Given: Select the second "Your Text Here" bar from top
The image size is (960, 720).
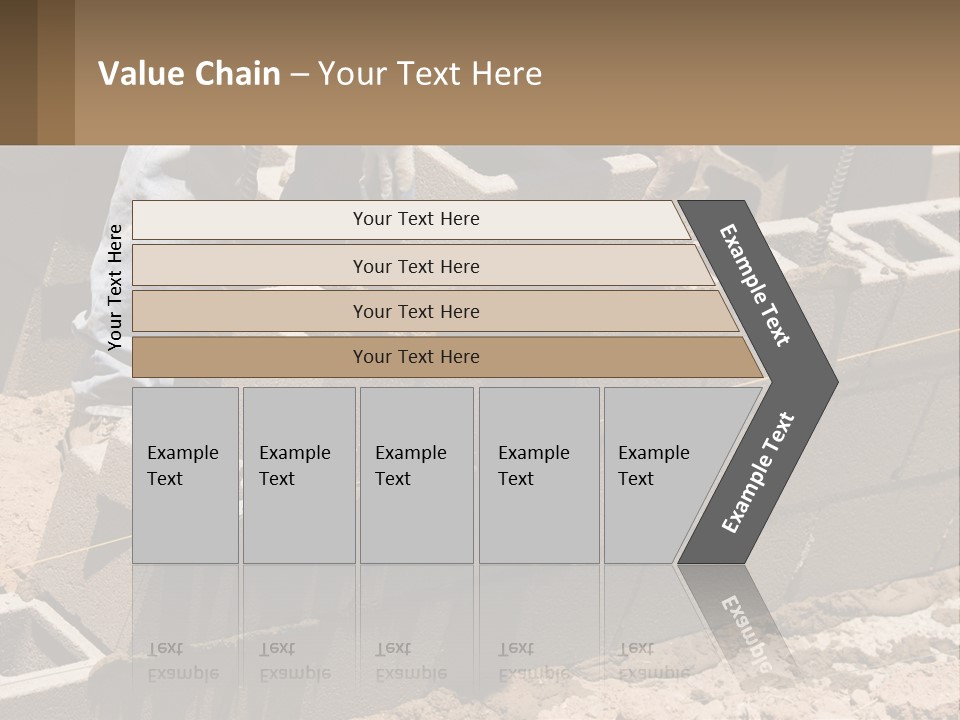Looking at the screenshot, I should (x=416, y=266).
